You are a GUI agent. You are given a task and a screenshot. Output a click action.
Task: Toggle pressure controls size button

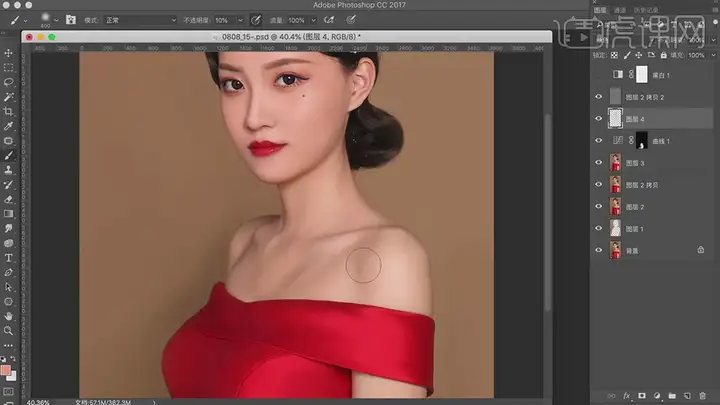tap(351, 20)
